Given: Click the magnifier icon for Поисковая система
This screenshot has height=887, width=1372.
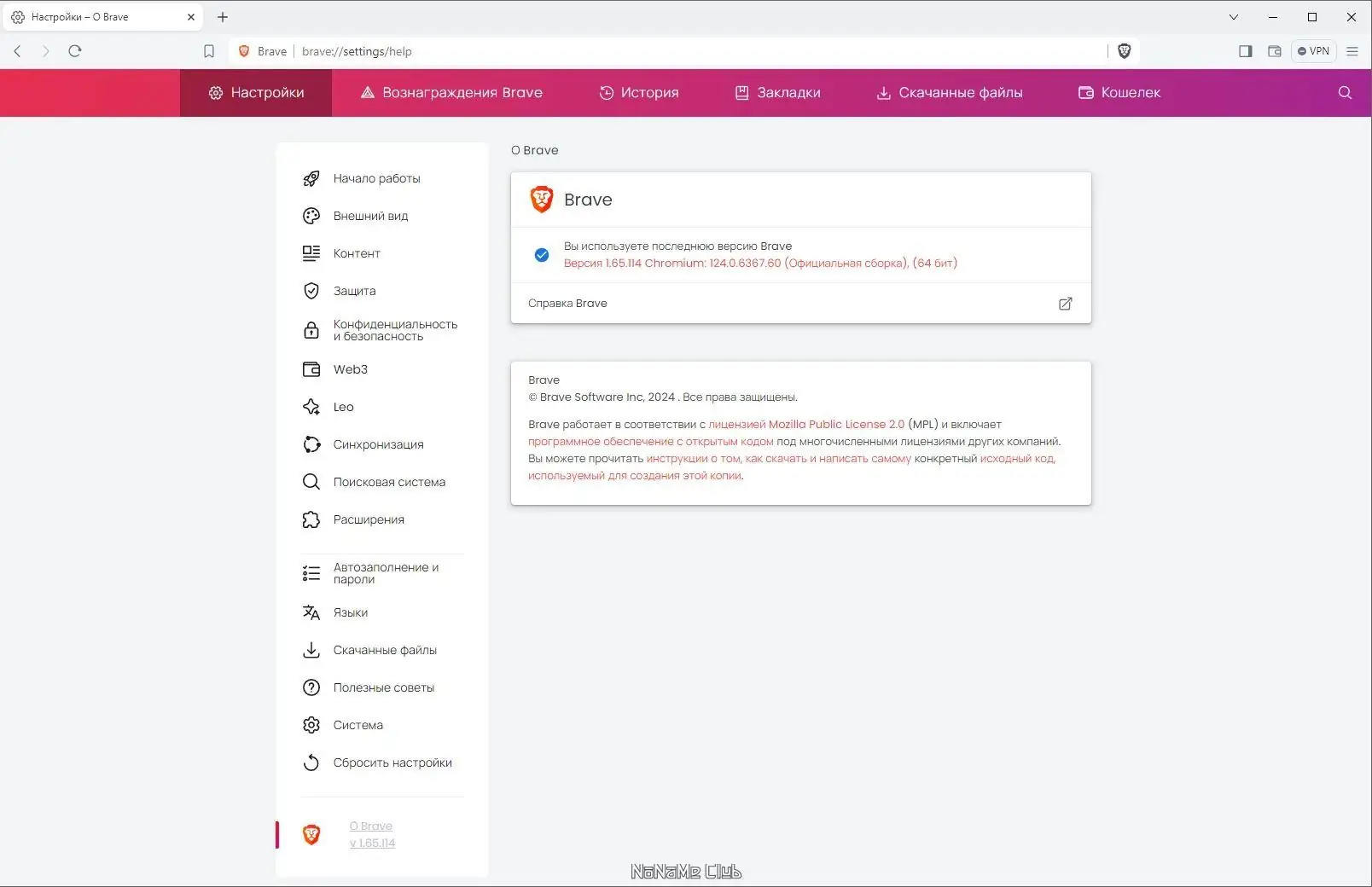Looking at the screenshot, I should (x=311, y=482).
